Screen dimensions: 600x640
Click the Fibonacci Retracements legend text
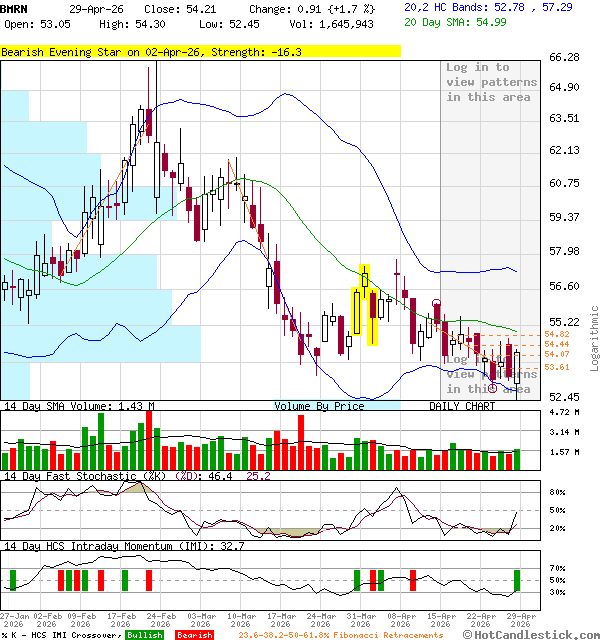click(342, 635)
